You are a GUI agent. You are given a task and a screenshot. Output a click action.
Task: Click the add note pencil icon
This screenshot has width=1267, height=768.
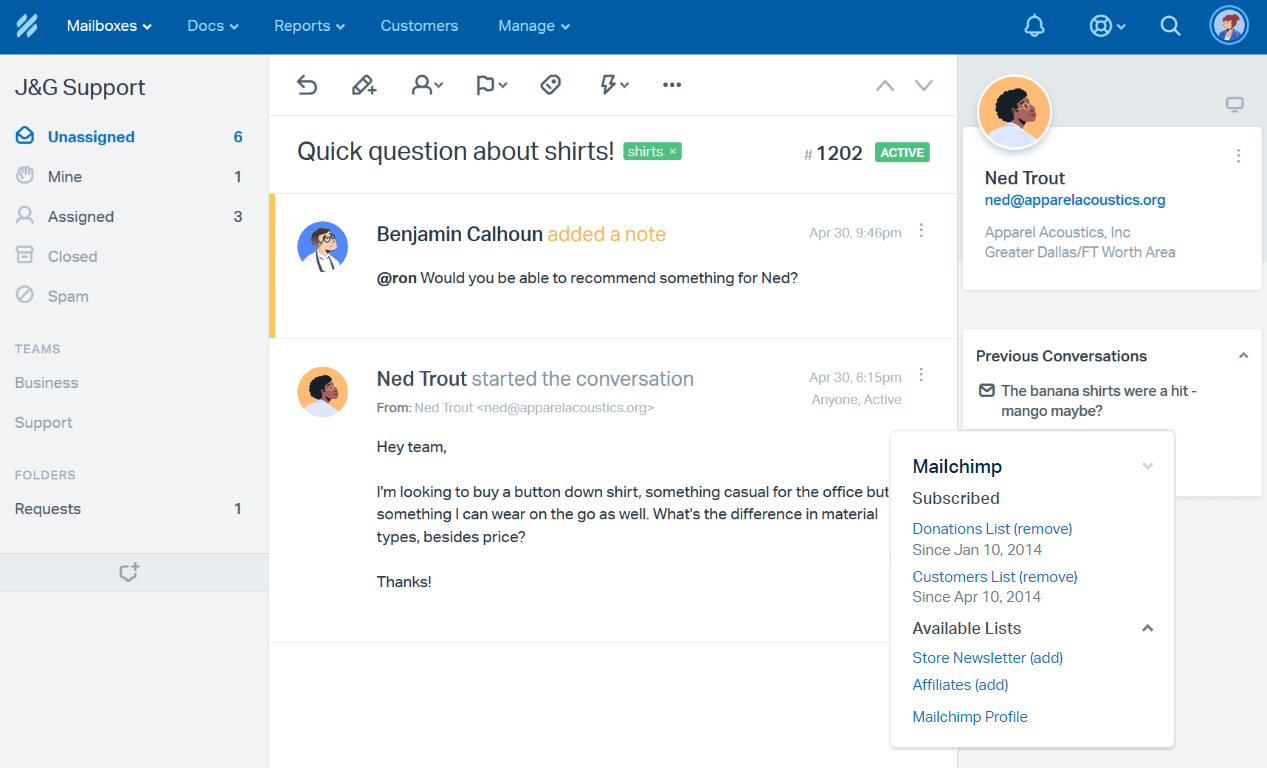tap(364, 86)
